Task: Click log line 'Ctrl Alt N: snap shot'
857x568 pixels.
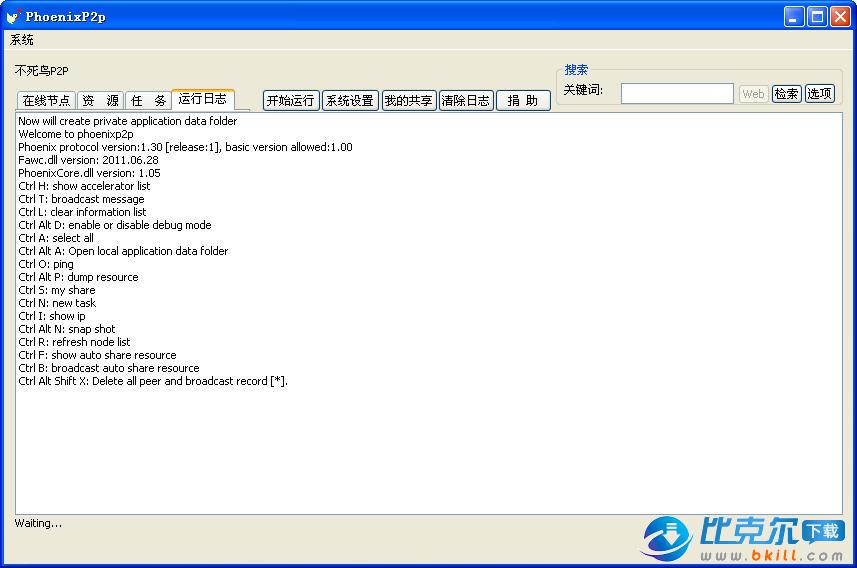Action: point(67,329)
